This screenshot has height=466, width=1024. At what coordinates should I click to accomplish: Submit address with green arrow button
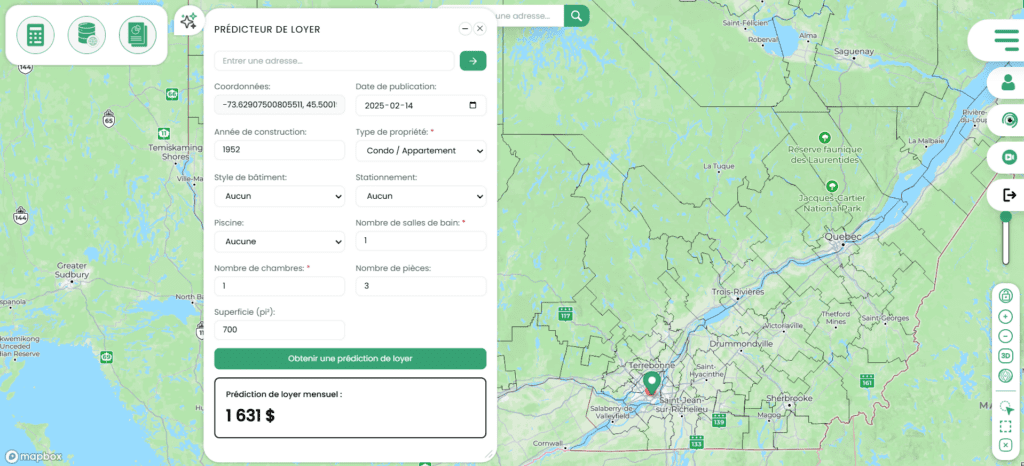click(472, 61)
